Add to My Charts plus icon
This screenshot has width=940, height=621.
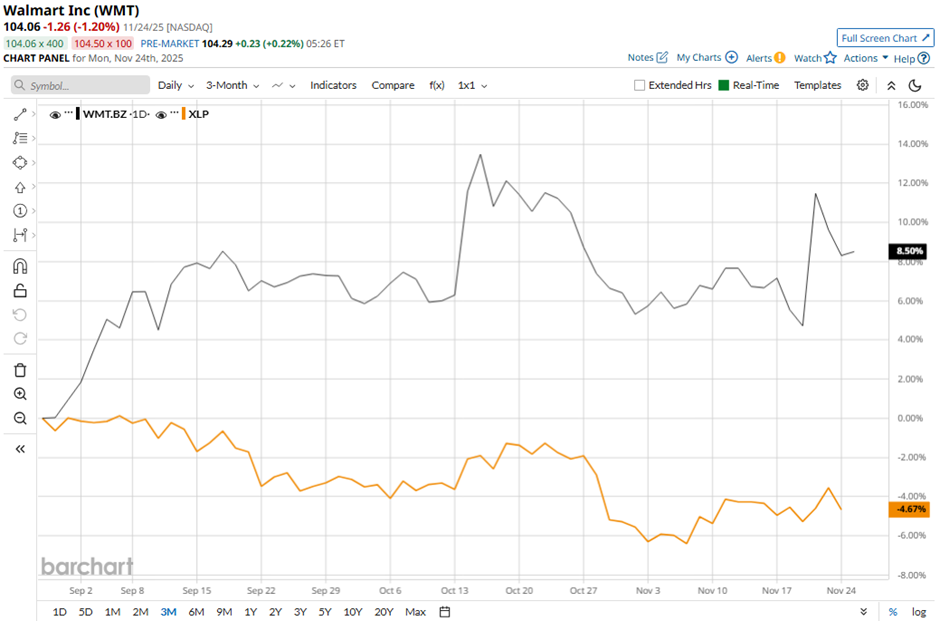pos(731,58)
